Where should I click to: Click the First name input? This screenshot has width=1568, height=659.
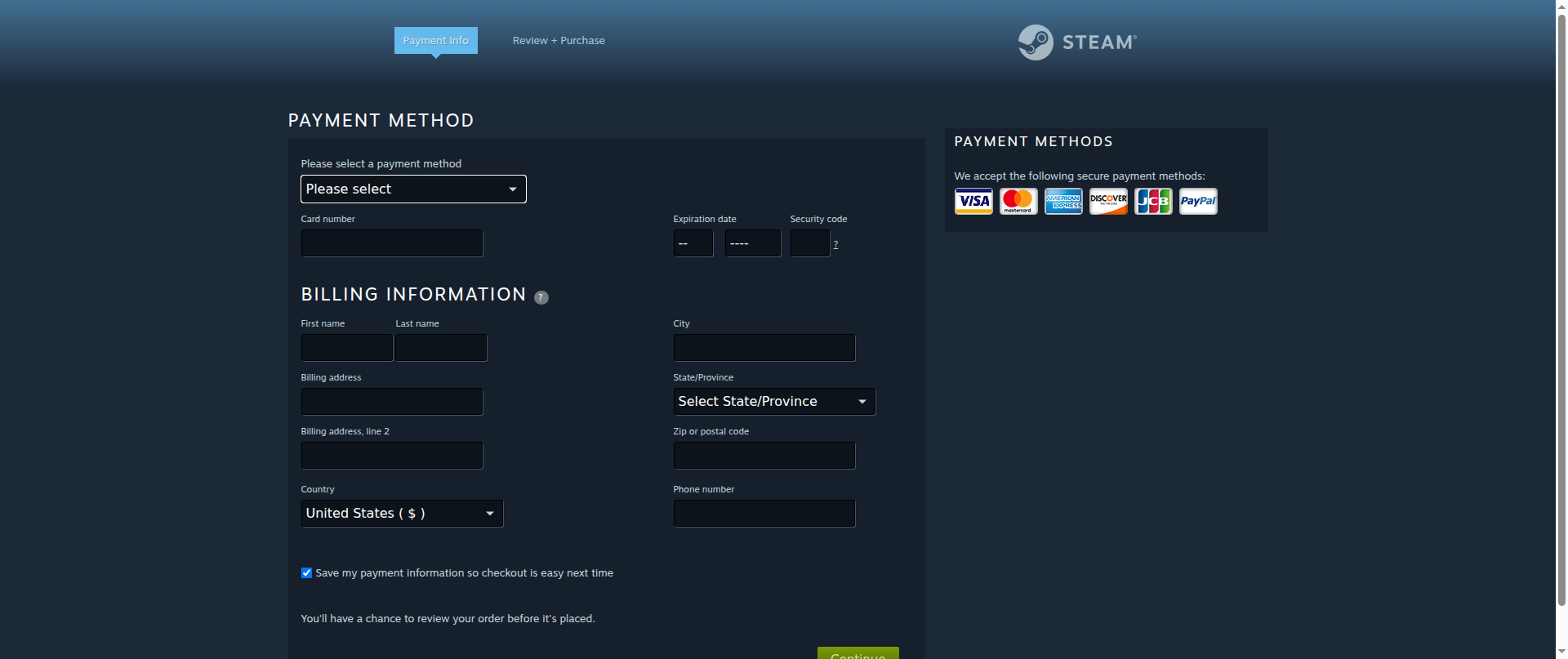pyautogui.click(x=347, y=348)
